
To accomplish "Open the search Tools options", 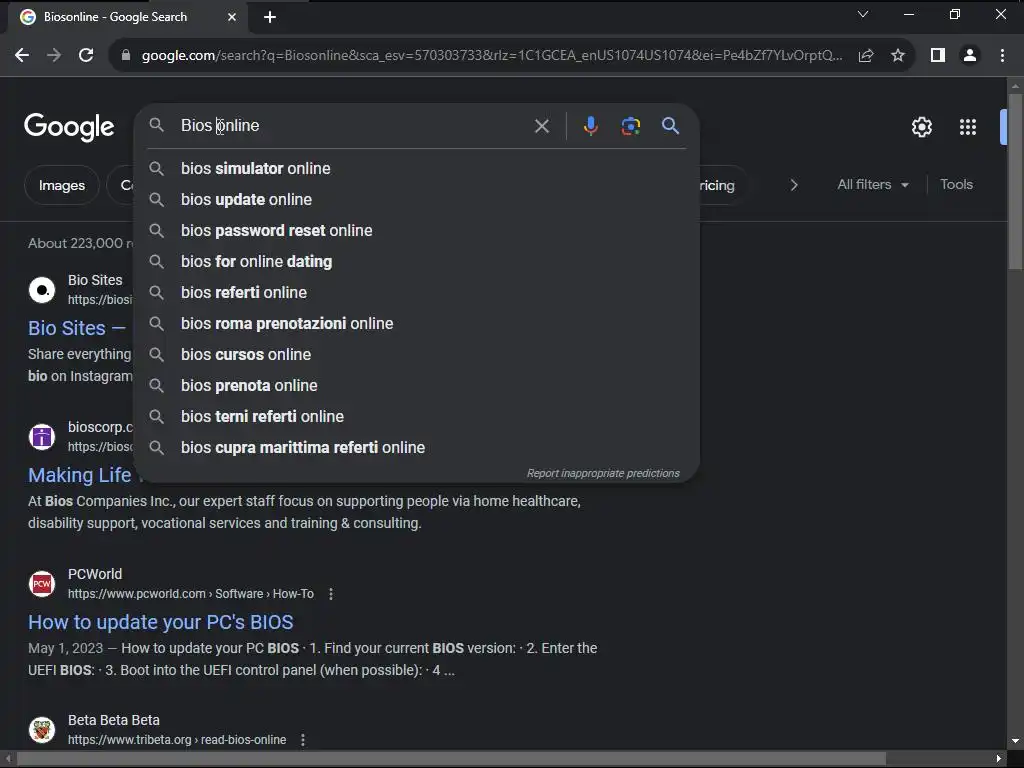I will coord(956,185).
